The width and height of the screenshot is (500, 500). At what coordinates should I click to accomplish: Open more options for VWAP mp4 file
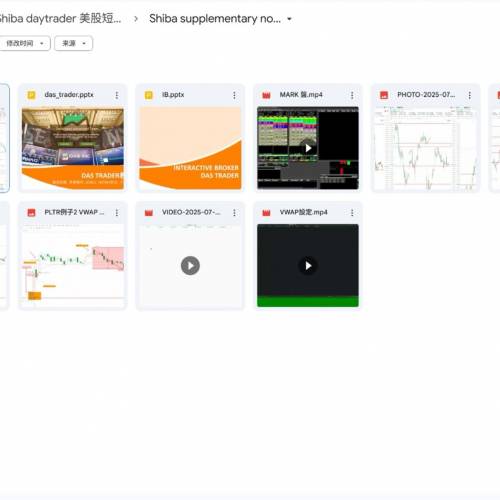tap(352, 213)
